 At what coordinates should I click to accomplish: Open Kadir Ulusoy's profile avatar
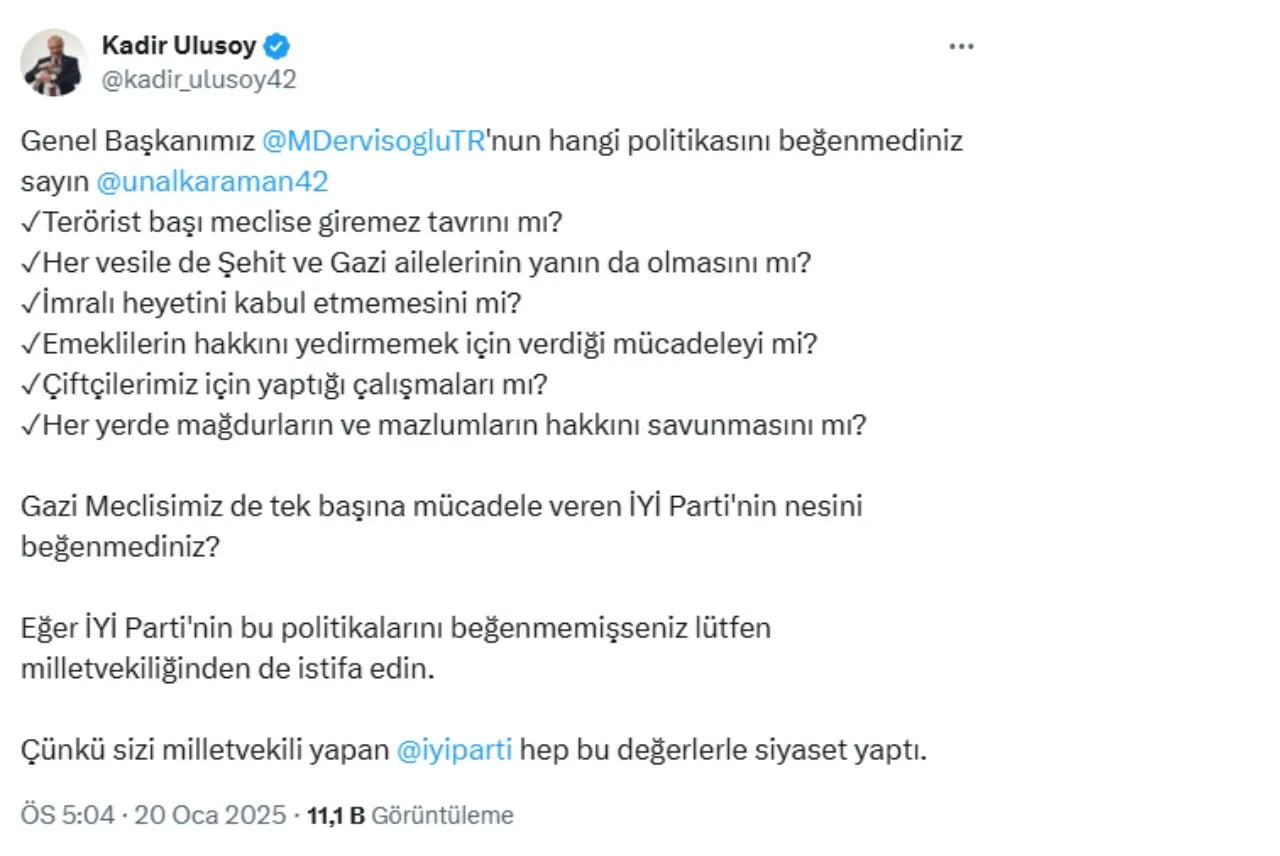pyautogui.click(x=53, y=62)
